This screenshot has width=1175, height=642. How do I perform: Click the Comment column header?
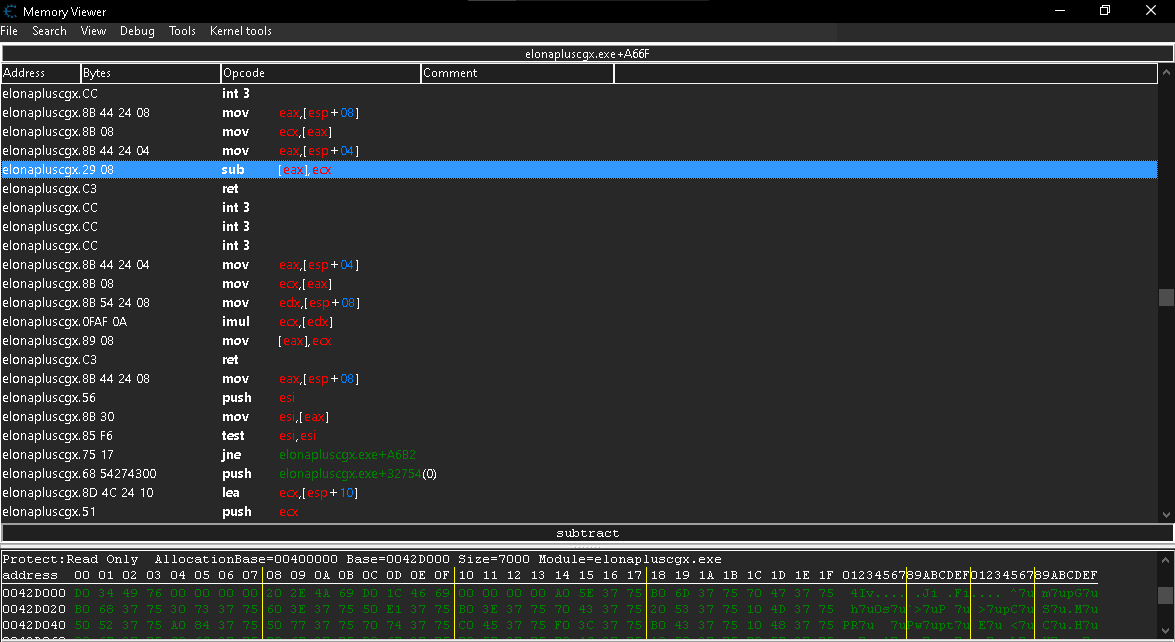516,73
